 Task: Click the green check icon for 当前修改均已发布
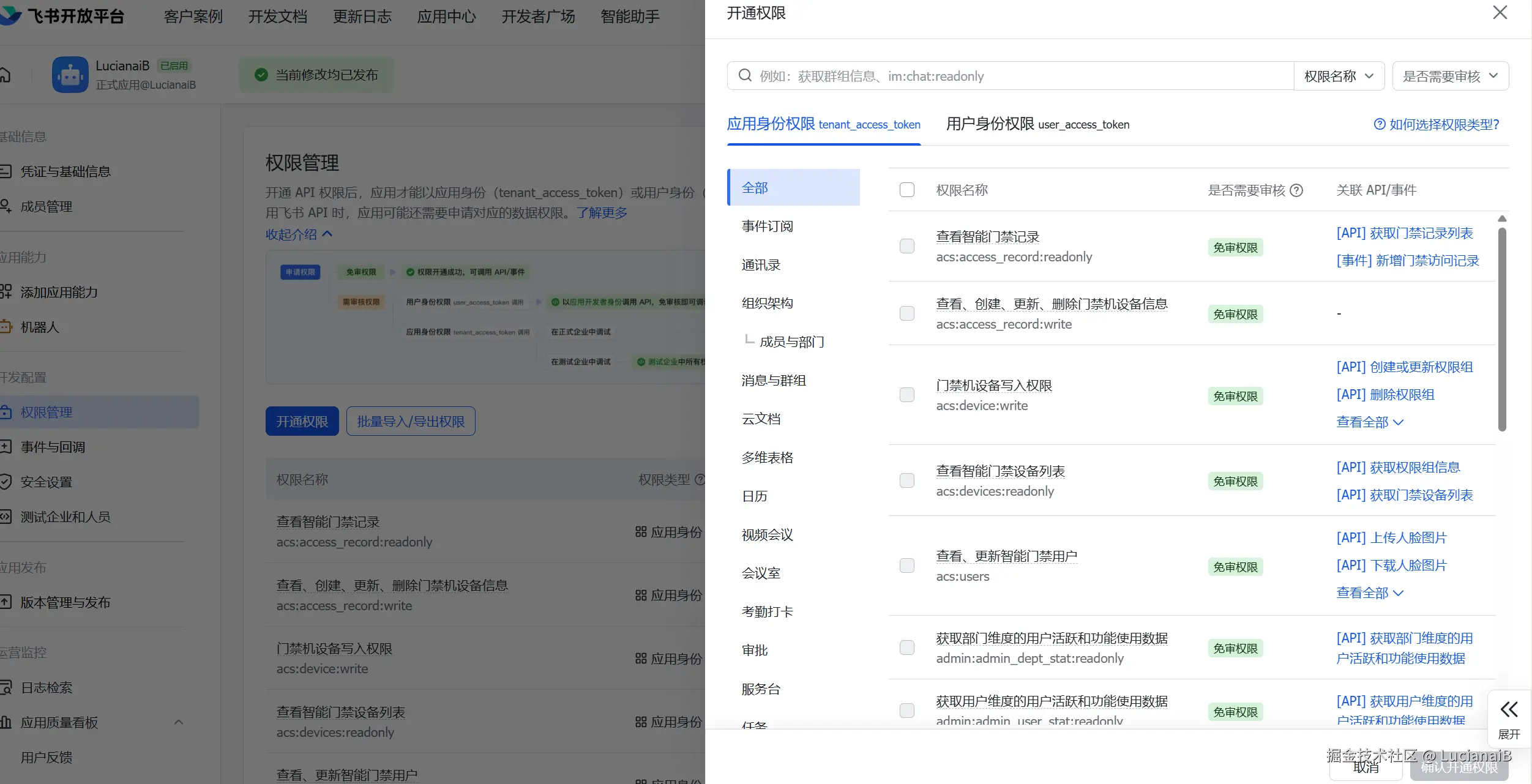pos(261,75)
